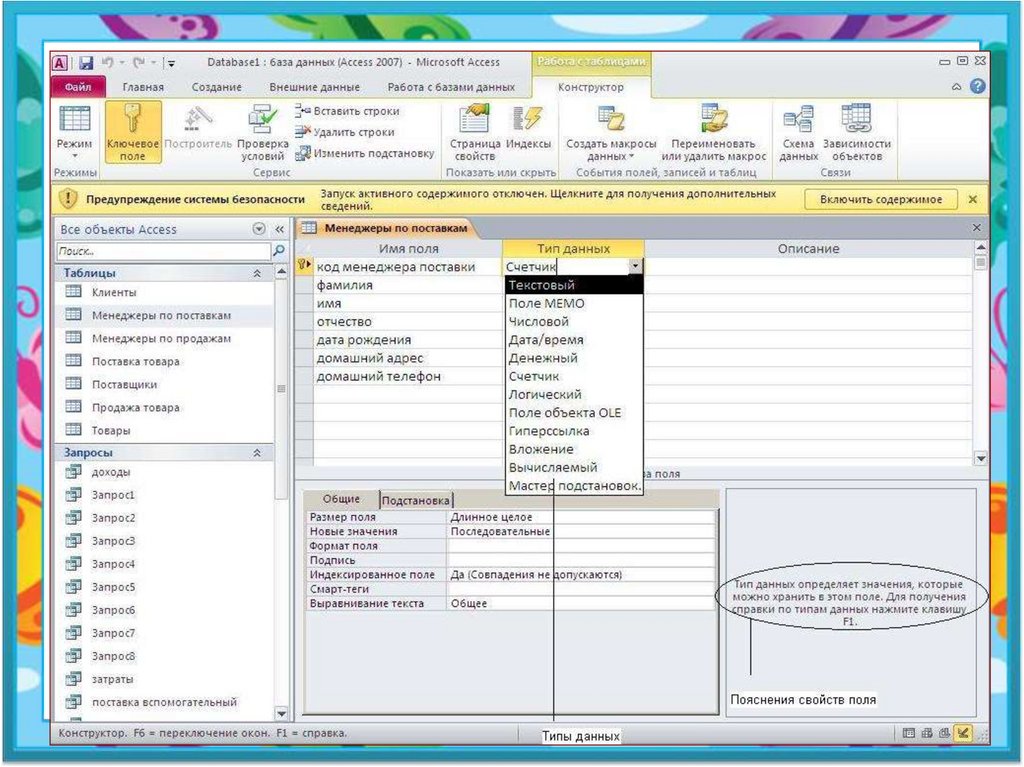Select the фамилия field name cell
This screenshot has width=1024, height=767.
coord(408,285)
